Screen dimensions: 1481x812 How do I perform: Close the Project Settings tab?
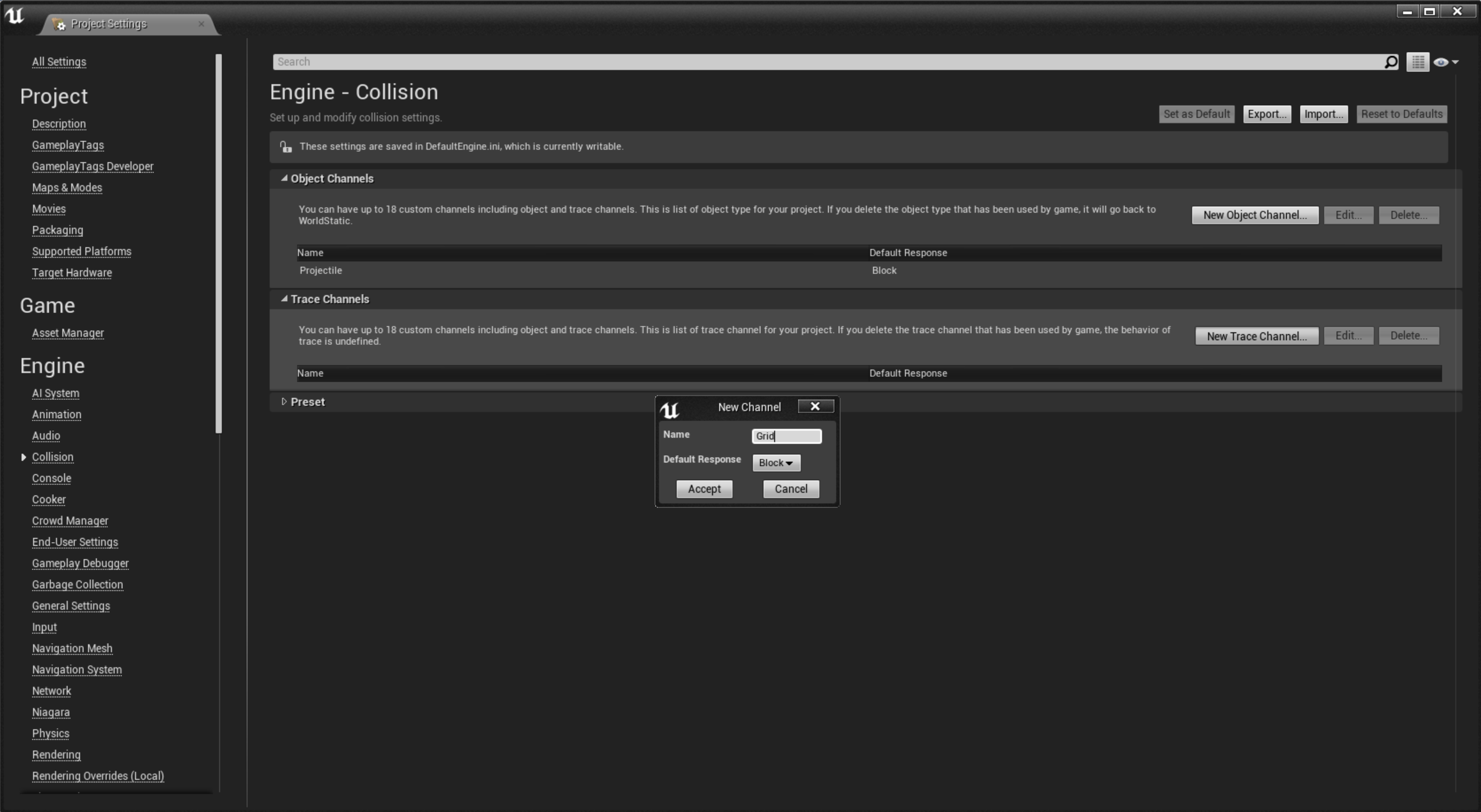201,24
